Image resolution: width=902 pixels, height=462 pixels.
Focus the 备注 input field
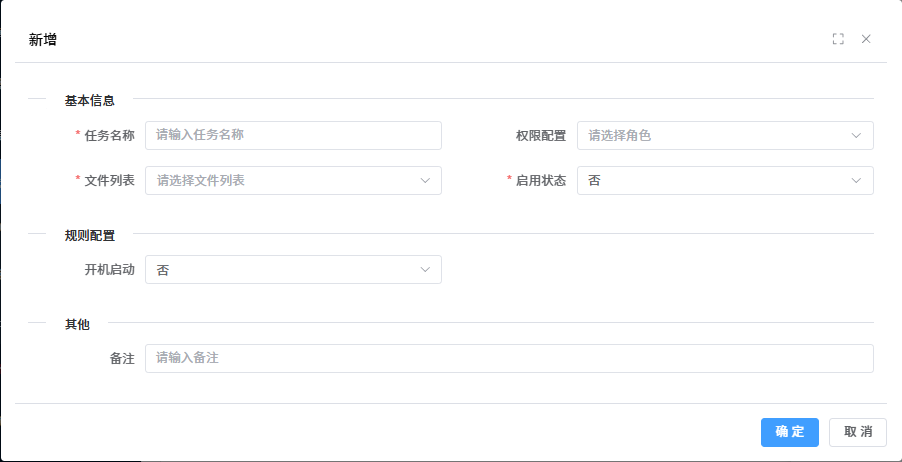(509, 358)
